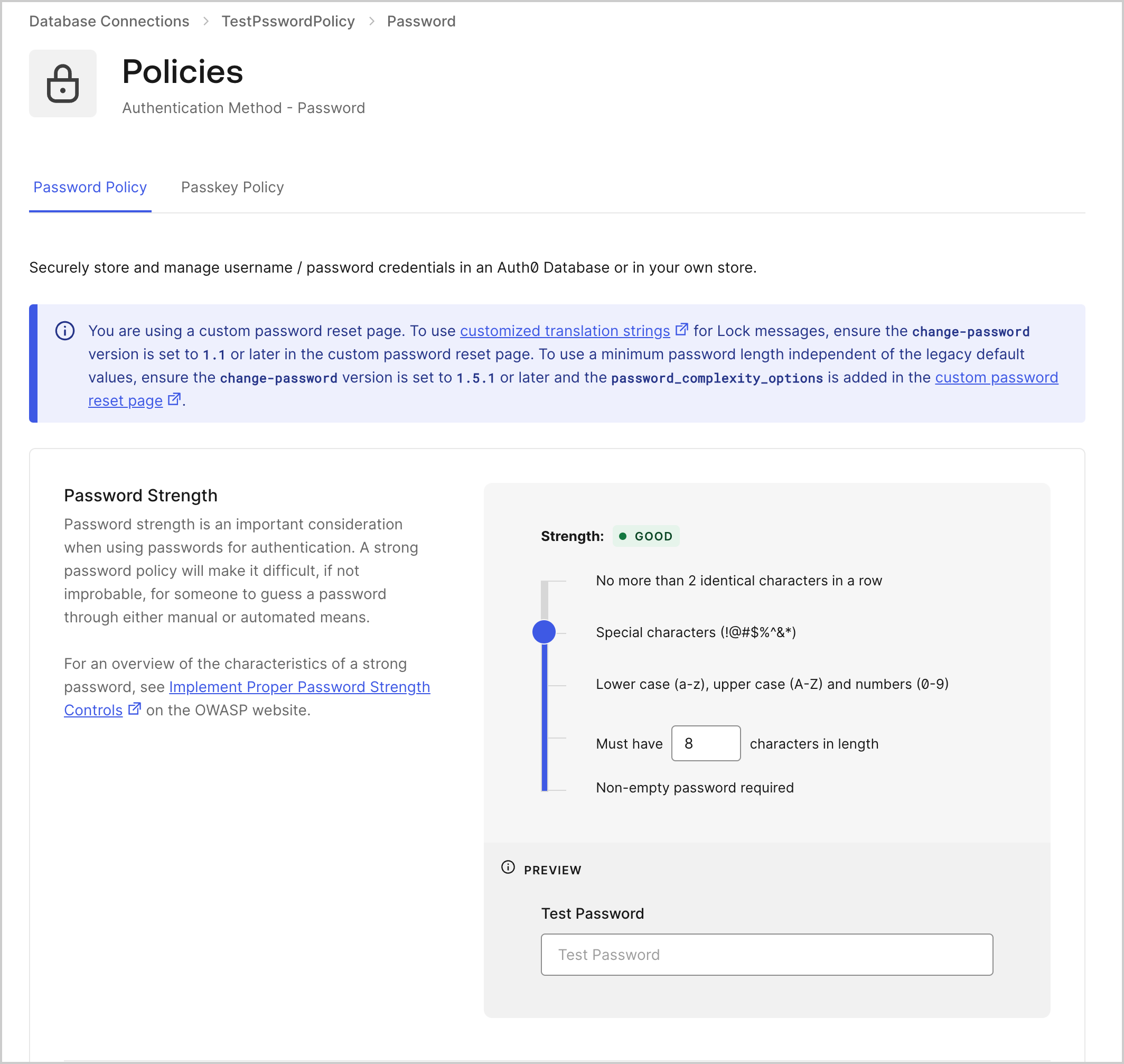Image resolution: width=1124 pixels, height=1064 pixels.
Task: Click inside the Test Password input box
Action: [x=767, y=954]
